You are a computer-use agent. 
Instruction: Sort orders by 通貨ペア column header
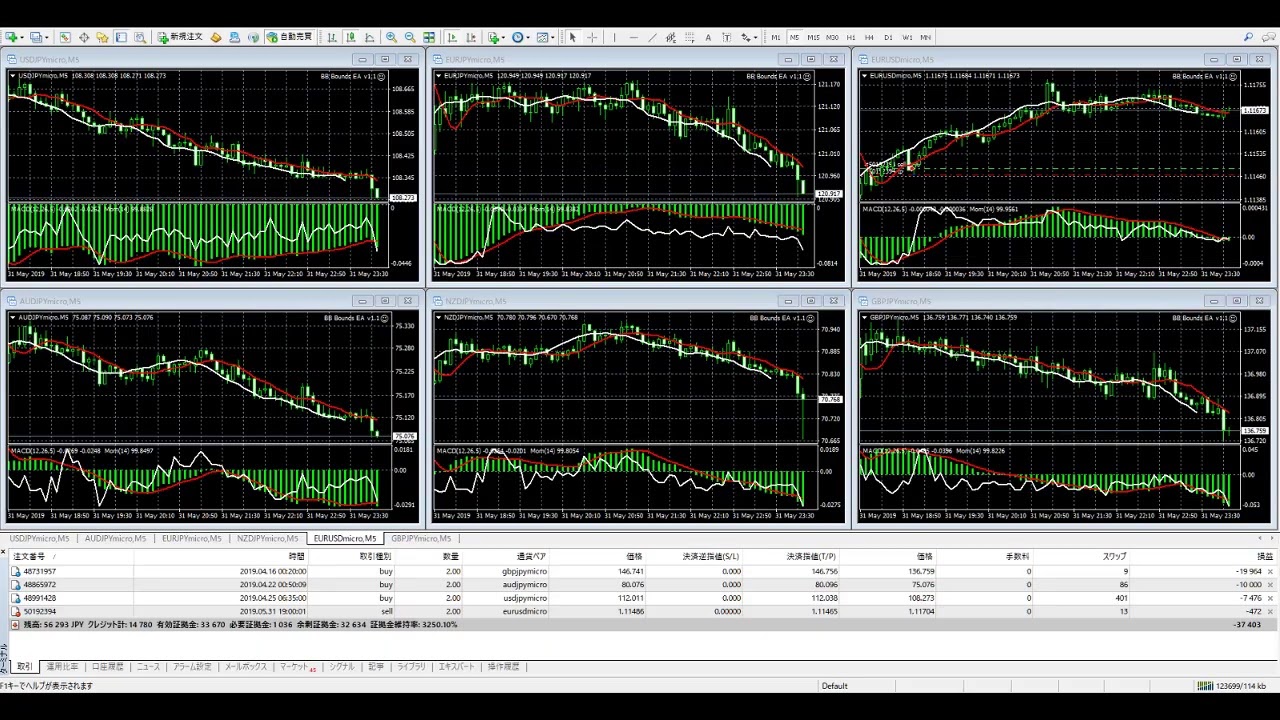click(531, 556)
